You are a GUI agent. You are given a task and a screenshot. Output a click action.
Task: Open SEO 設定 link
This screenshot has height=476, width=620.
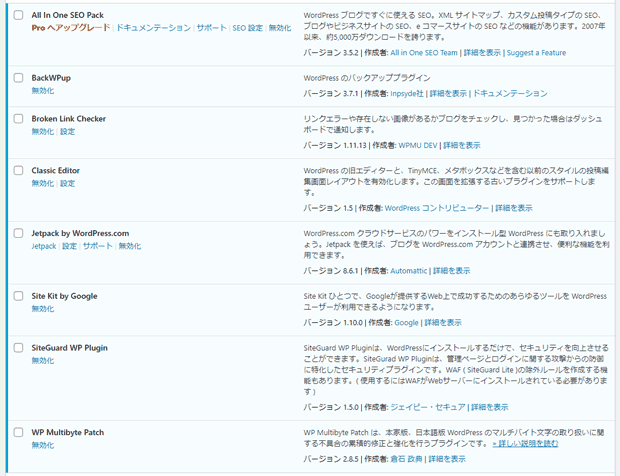pyautogui.click(x=248, y=28)
